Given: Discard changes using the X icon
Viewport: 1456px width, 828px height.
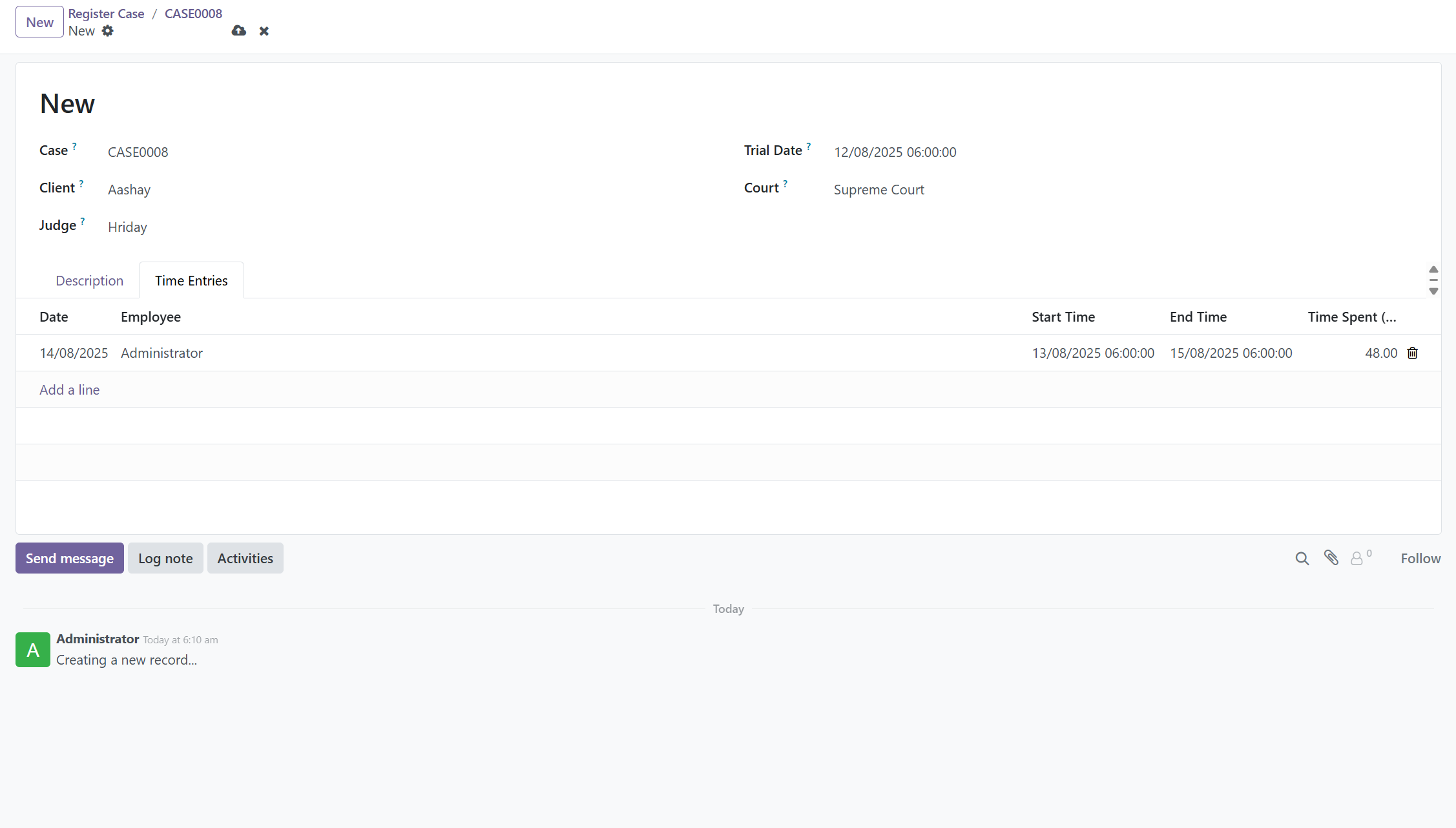Looking at the screenshot, I should [x=264, y=31].
